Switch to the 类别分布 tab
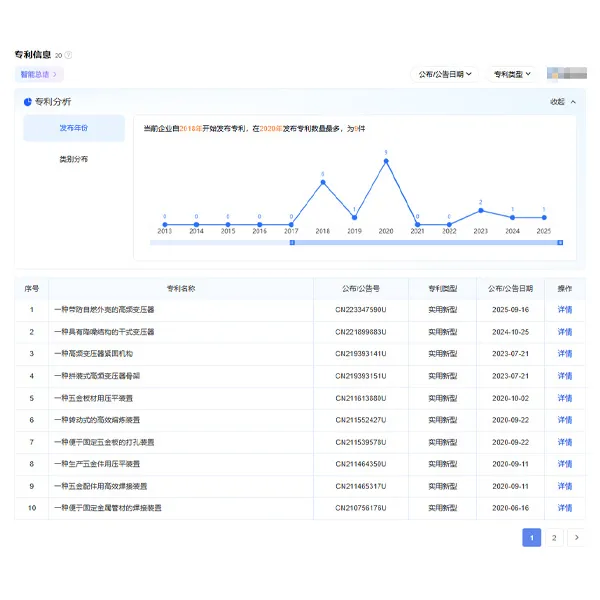 point(74,159)
